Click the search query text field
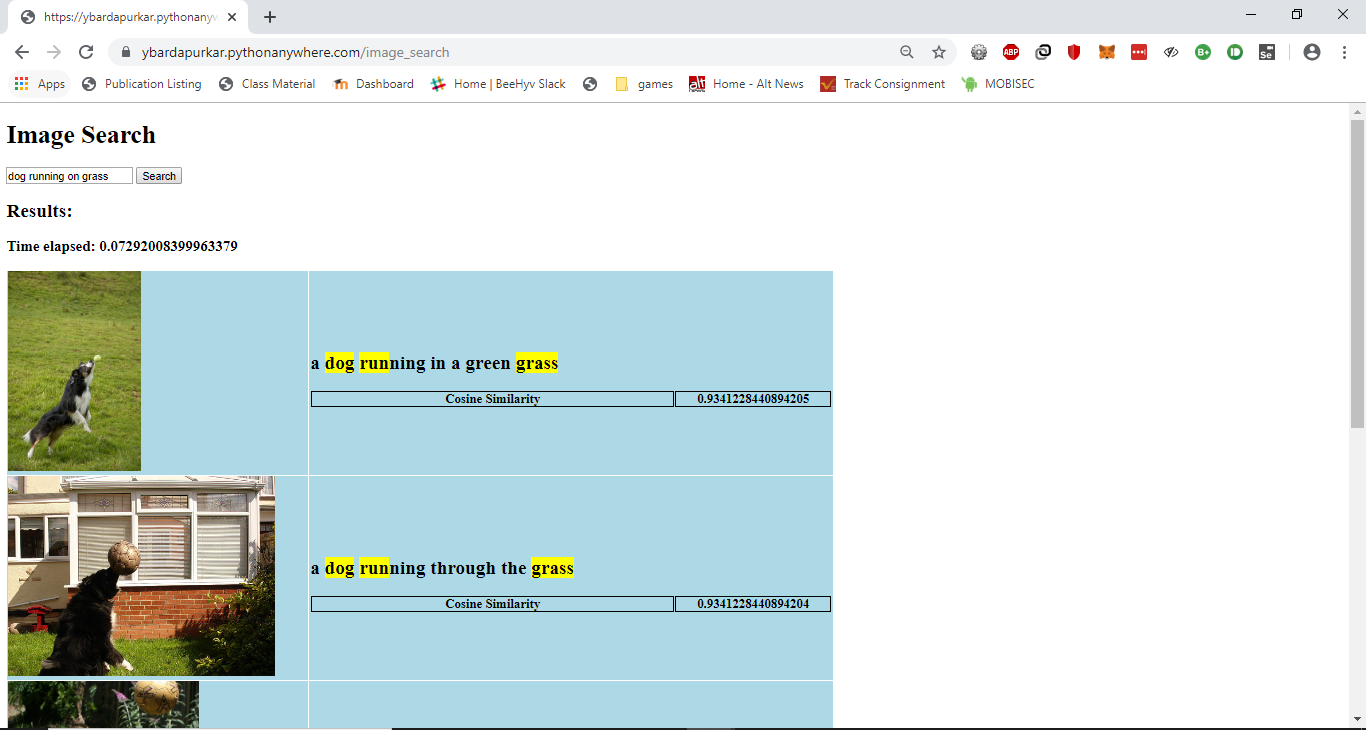 coord(69,176)
